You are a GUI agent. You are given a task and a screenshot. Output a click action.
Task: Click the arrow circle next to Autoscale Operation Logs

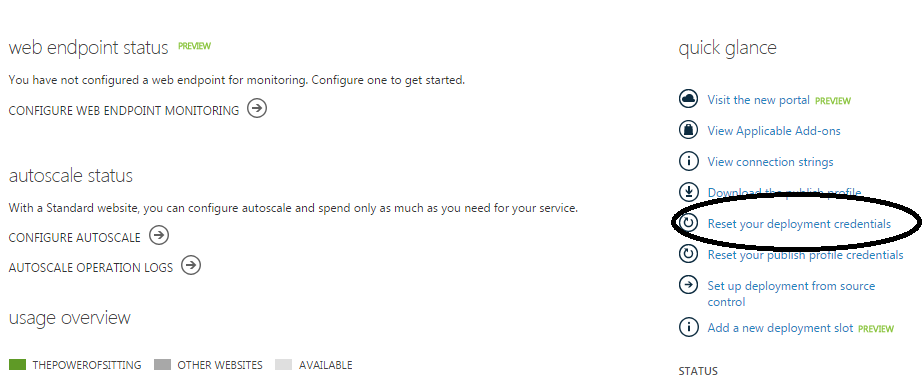tap(191, 266)
